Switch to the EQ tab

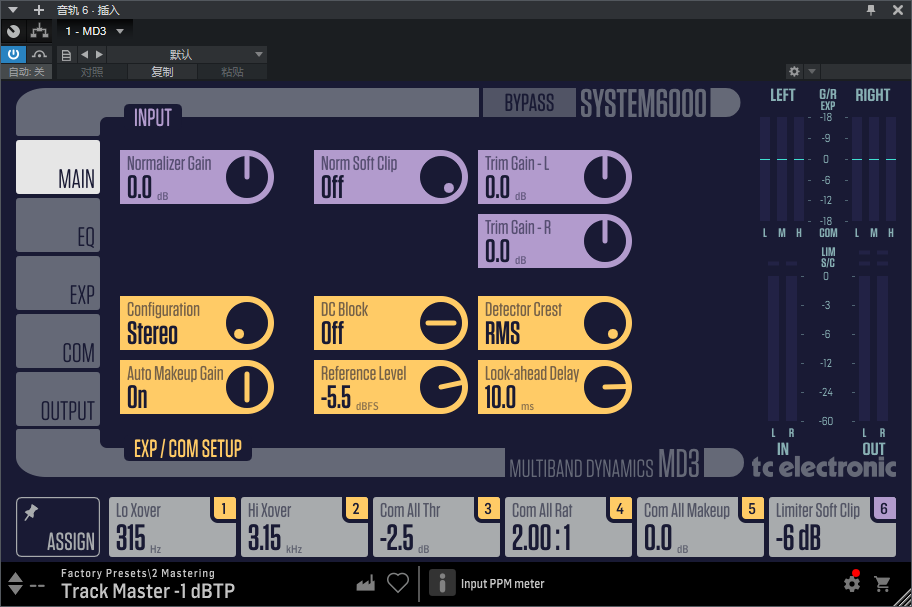click(x=58, y=225)
